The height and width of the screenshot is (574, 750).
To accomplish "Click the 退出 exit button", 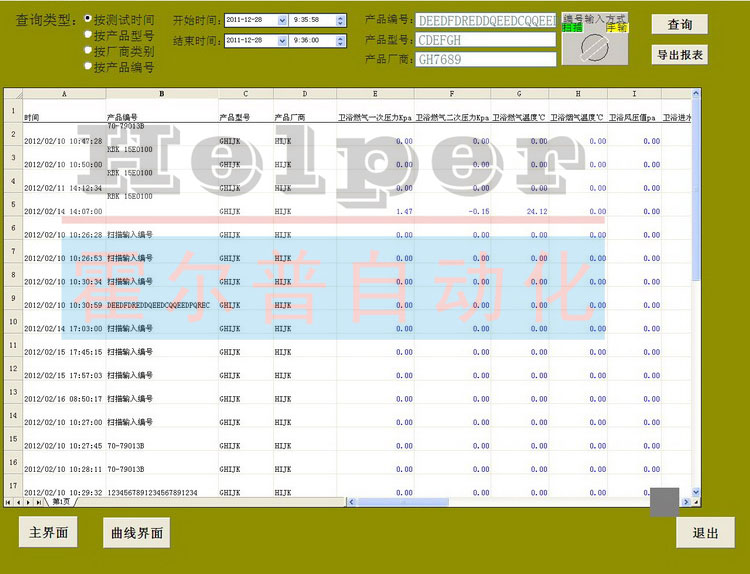I will point(706,532).
